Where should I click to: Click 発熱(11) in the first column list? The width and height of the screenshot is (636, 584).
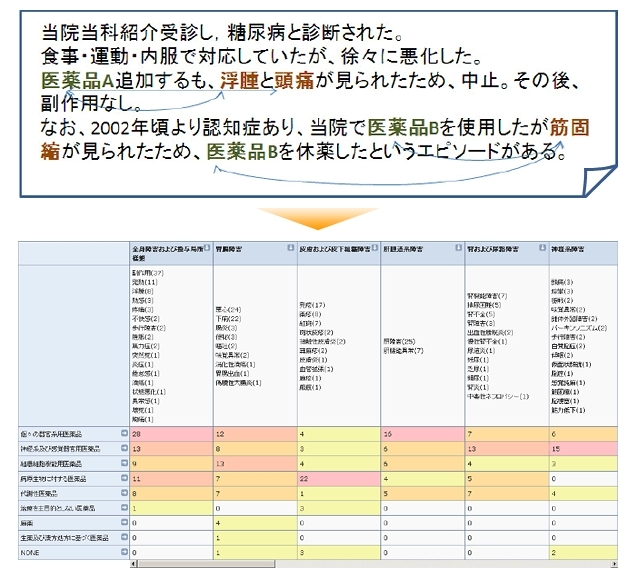point(144,282)
